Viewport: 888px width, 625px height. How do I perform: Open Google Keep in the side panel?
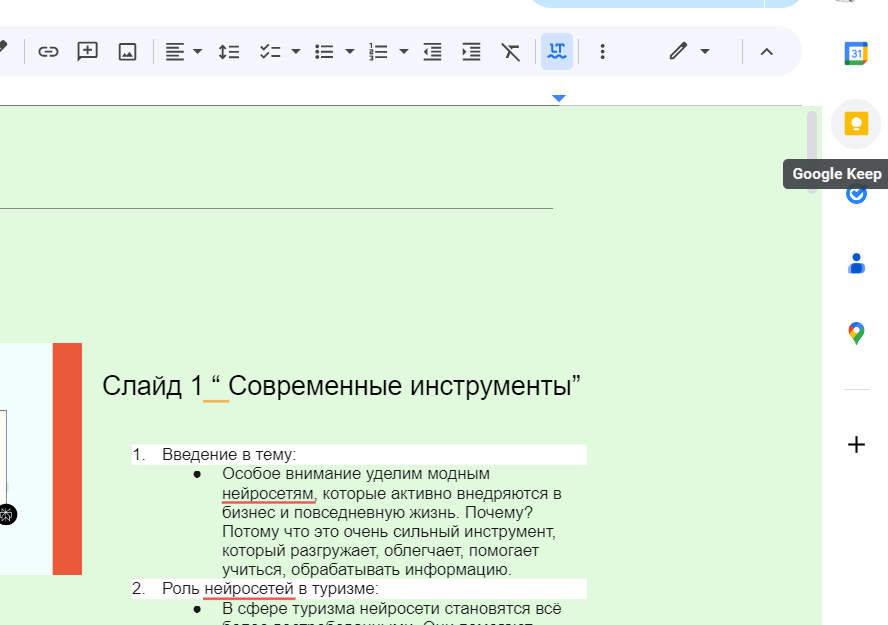point(856,123)
